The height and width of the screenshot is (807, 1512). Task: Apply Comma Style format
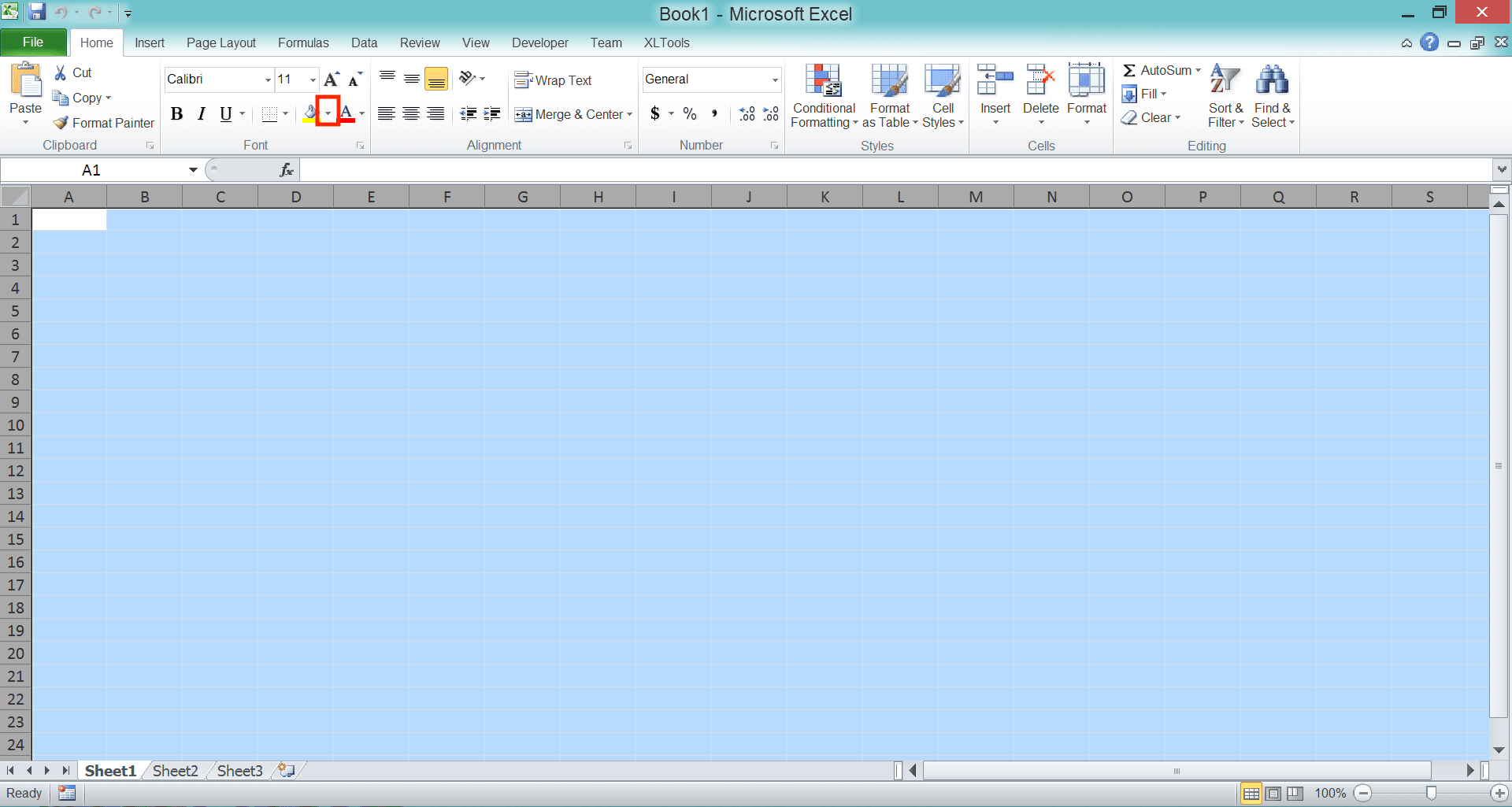[x=714, y=114]
